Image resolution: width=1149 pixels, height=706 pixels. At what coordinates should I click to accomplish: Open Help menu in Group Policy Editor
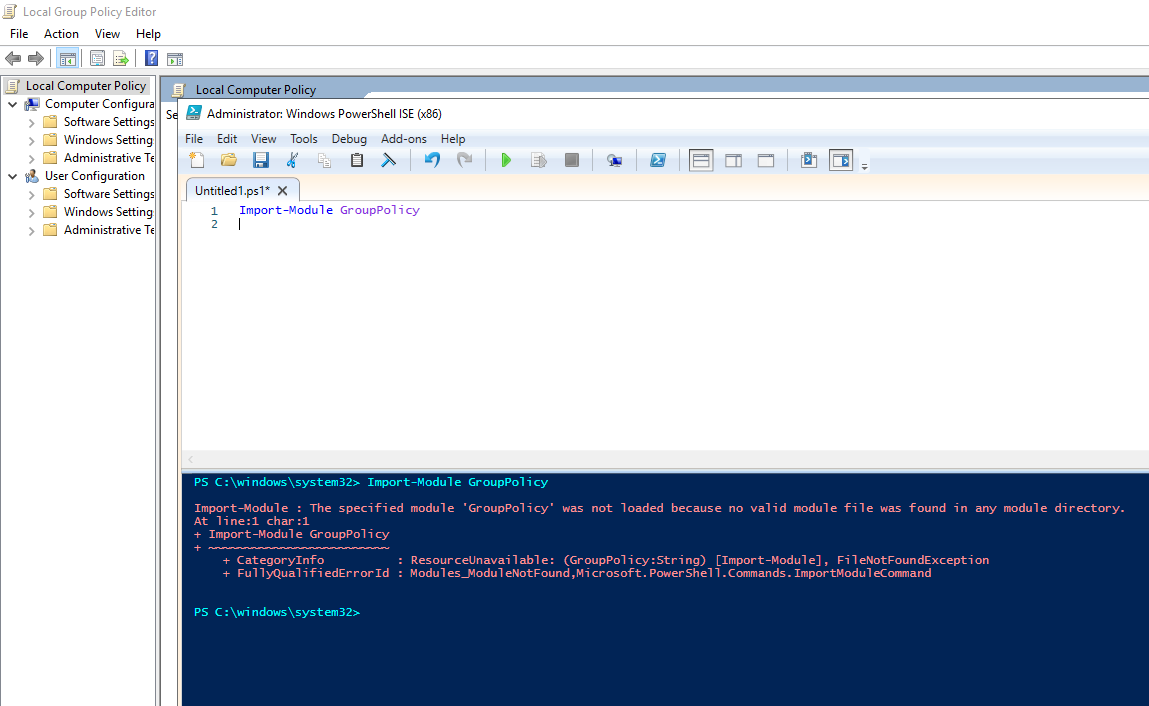coord(148,34)
